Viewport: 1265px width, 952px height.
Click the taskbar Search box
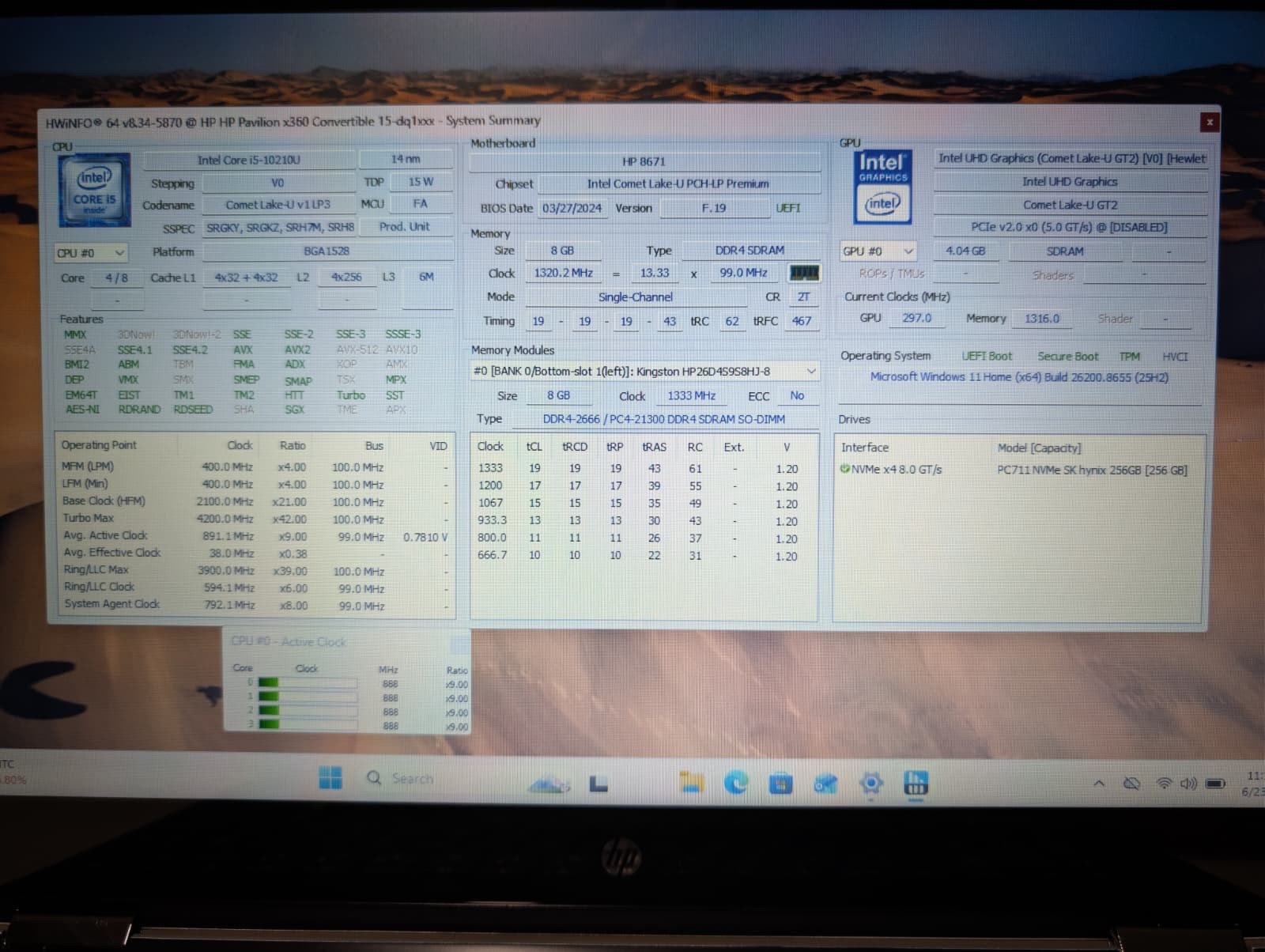point(401,778)
